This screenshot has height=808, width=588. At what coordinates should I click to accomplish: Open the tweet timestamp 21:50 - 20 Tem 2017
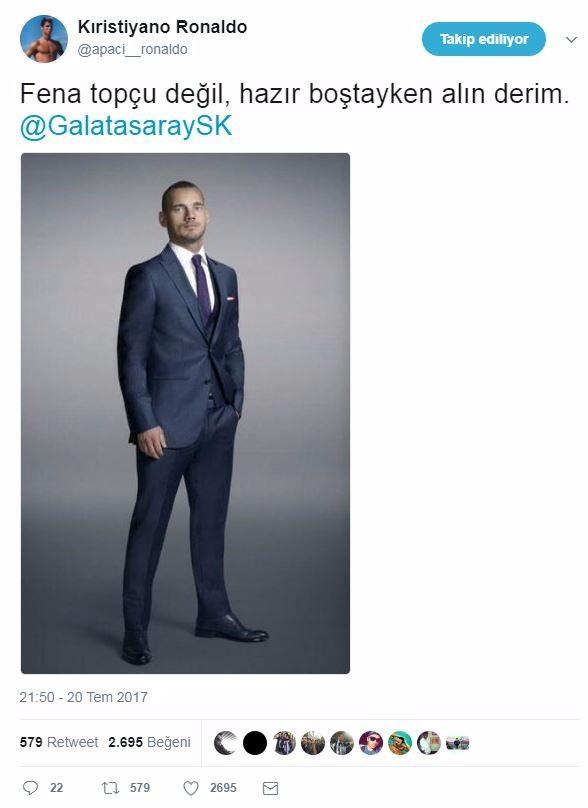(83, 697)
